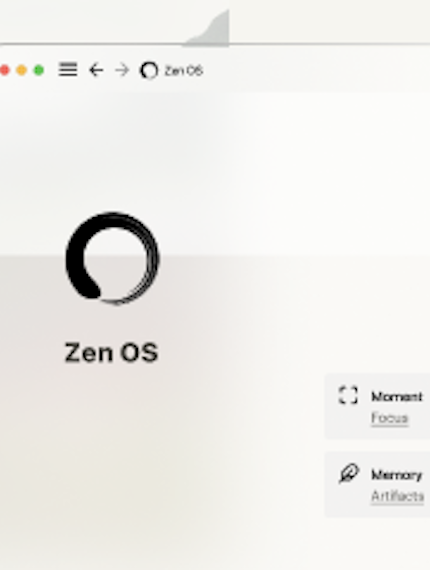Viewport: 430px width, 570px height.
Task: Close the window with red button
Action: (4, 70)
